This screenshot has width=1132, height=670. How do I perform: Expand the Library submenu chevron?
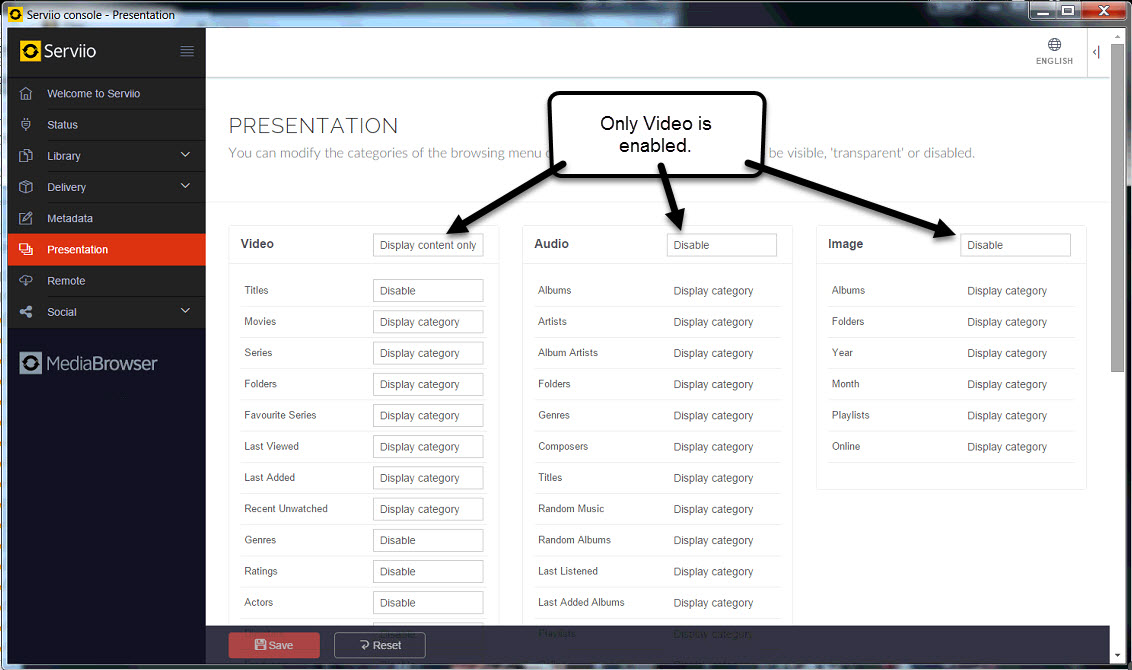185,155
